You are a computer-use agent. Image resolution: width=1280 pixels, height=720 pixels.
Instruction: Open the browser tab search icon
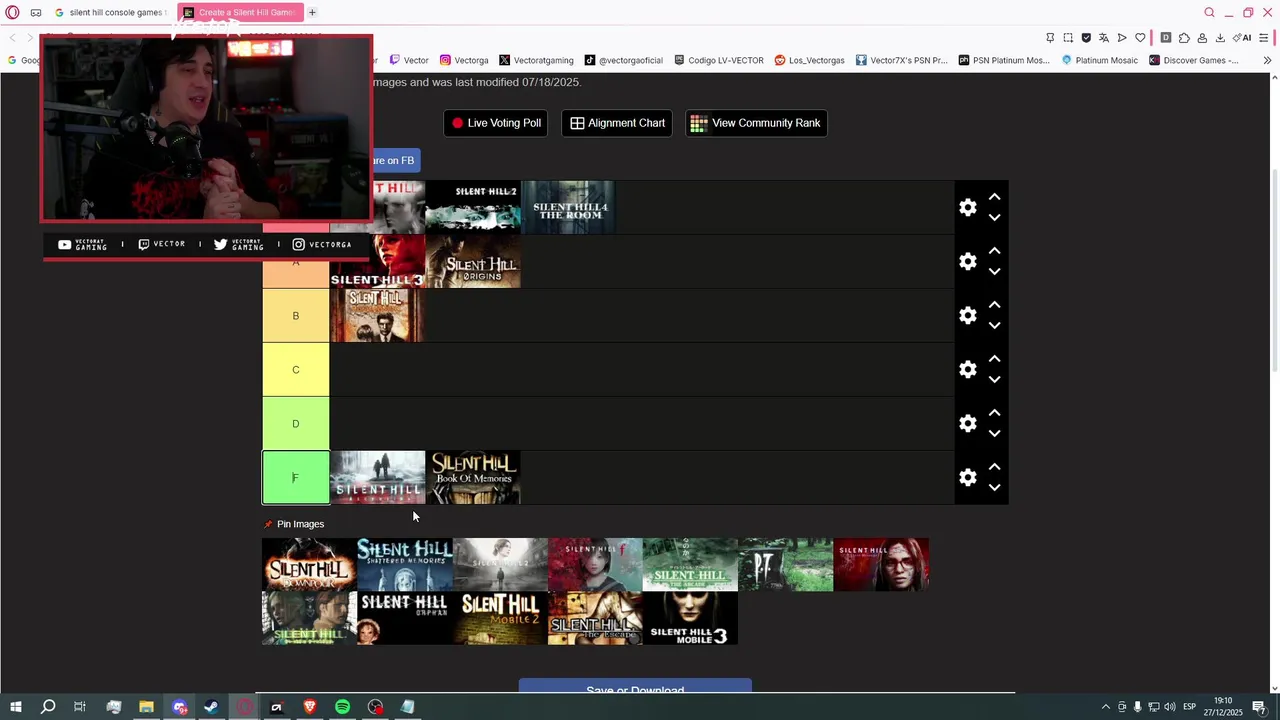(x=1209, y=12)
